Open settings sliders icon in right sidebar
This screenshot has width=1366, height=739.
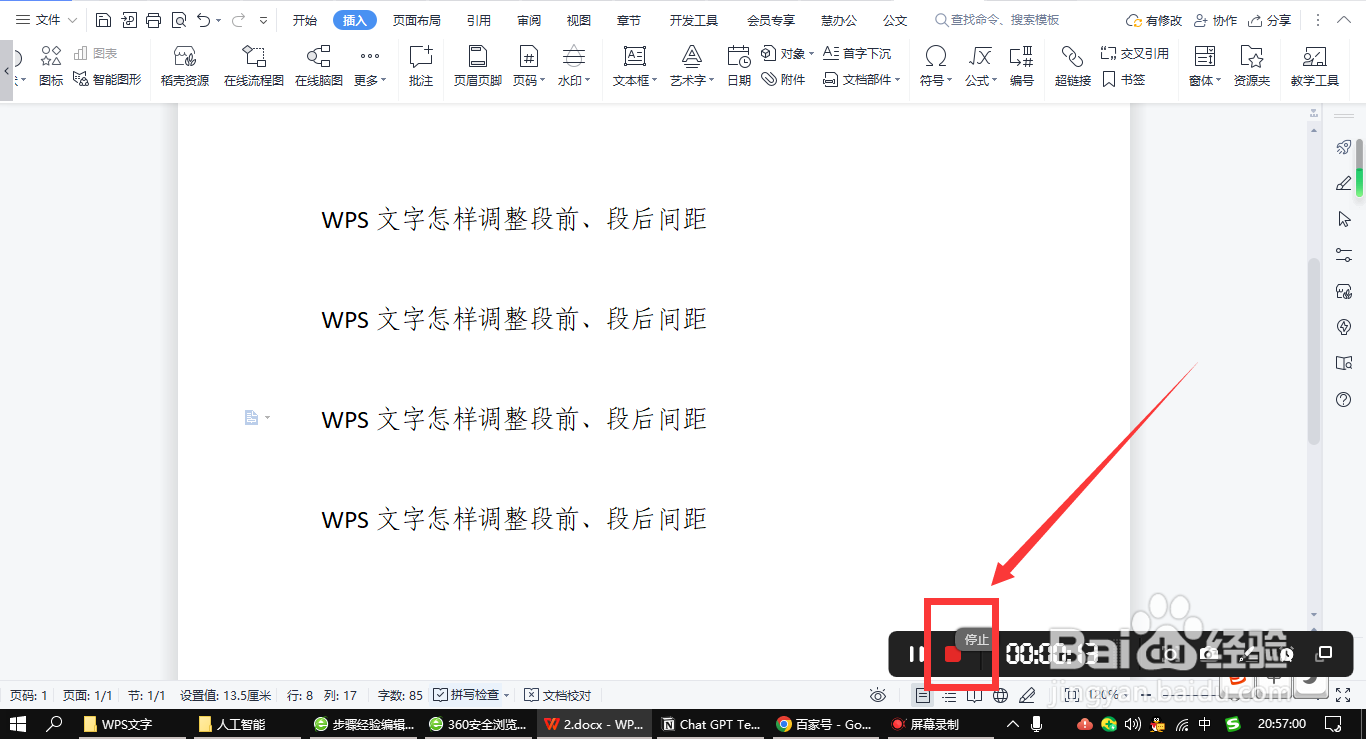(1344, 255)
